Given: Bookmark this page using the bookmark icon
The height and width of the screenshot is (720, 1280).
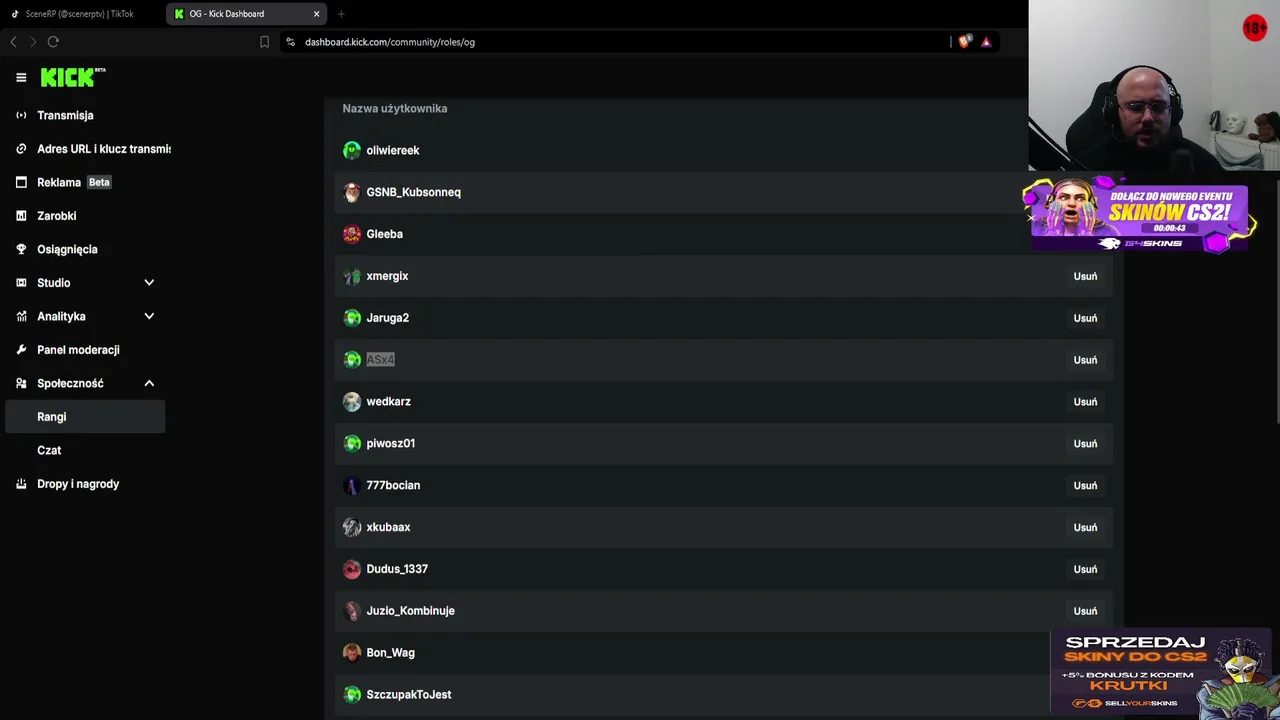Looking at the screenshot, I should tap(264, 42).
